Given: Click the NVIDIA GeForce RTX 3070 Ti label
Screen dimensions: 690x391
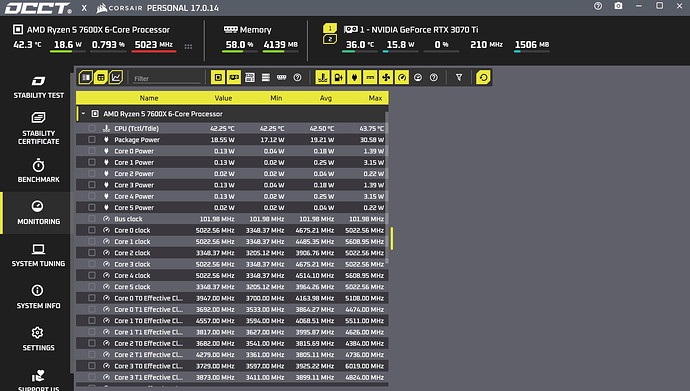Looking at the screenshot, I should [419, 29].
